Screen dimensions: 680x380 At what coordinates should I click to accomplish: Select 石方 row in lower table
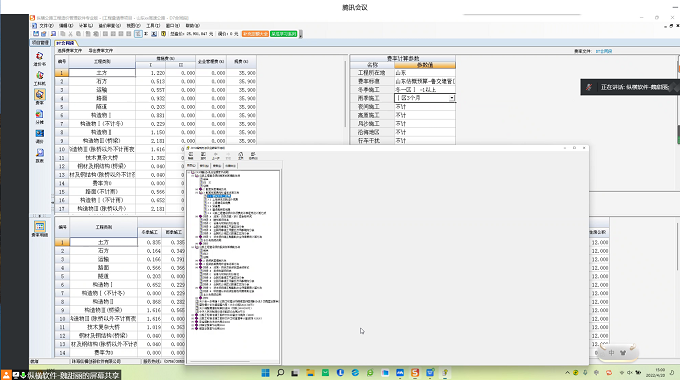[121, 251]
